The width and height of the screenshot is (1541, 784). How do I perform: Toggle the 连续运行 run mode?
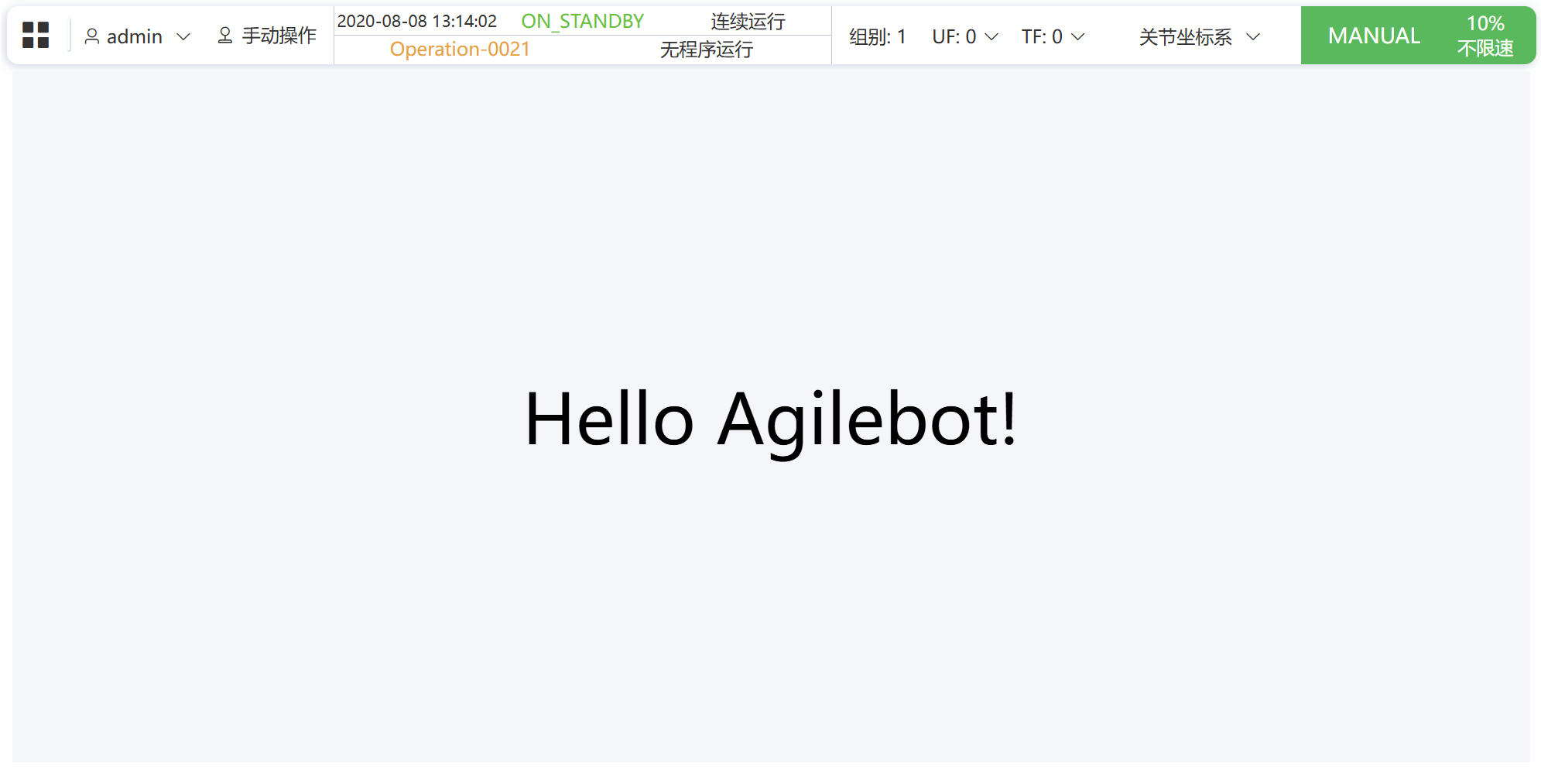tap(748, 21)
